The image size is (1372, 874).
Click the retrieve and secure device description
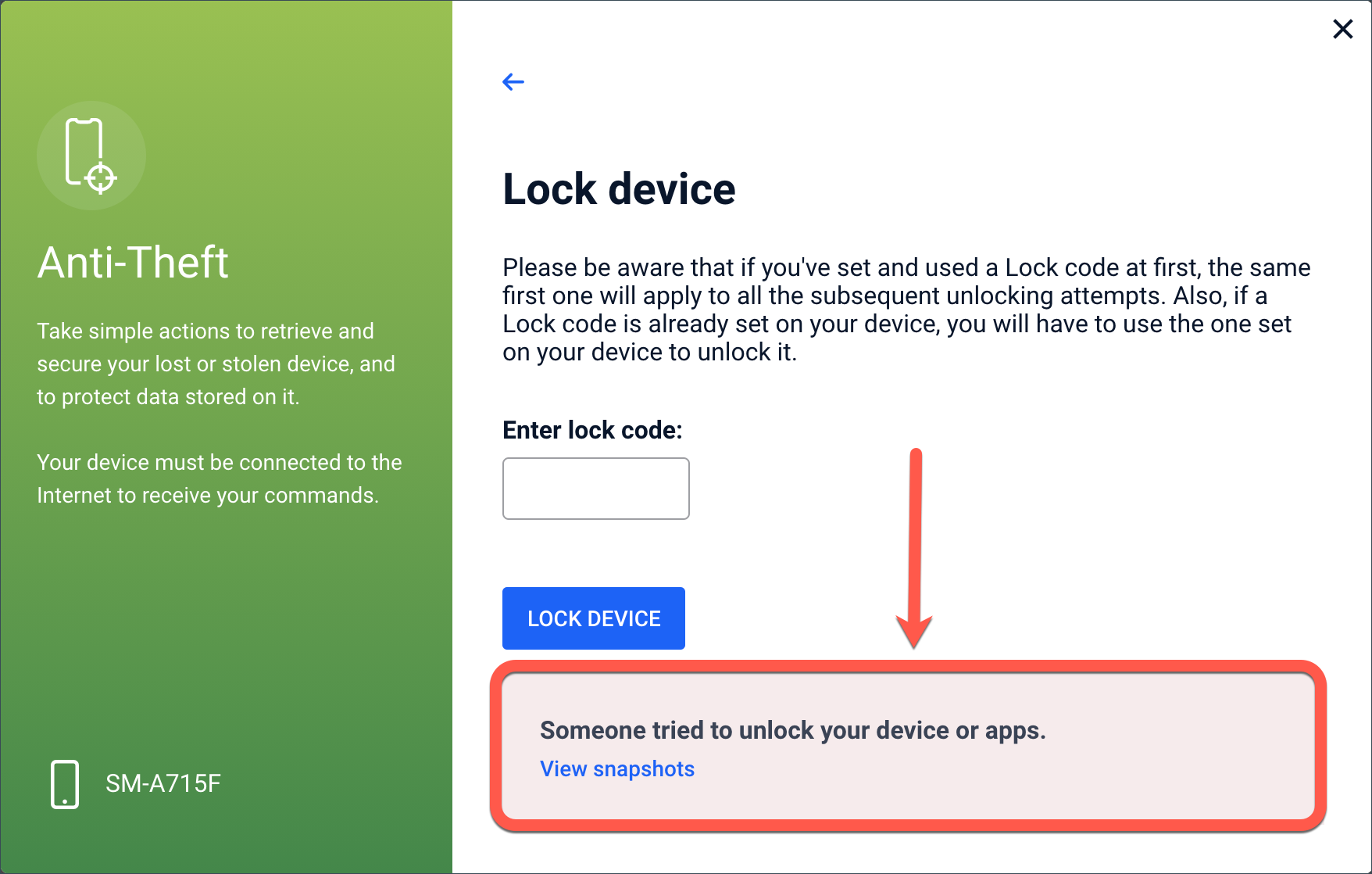tap(216, 364)
